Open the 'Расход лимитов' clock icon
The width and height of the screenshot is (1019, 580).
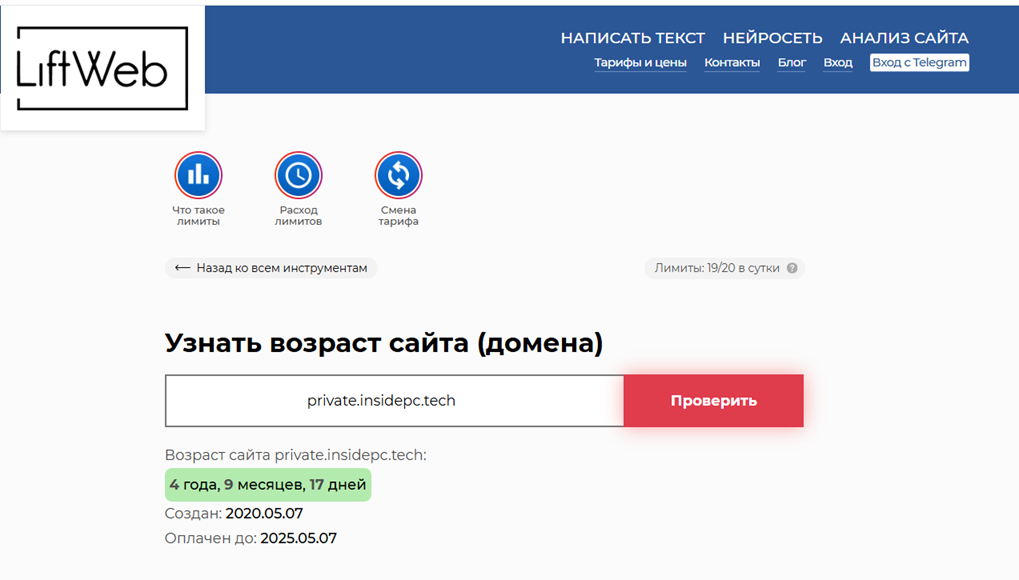pos(298,175)
